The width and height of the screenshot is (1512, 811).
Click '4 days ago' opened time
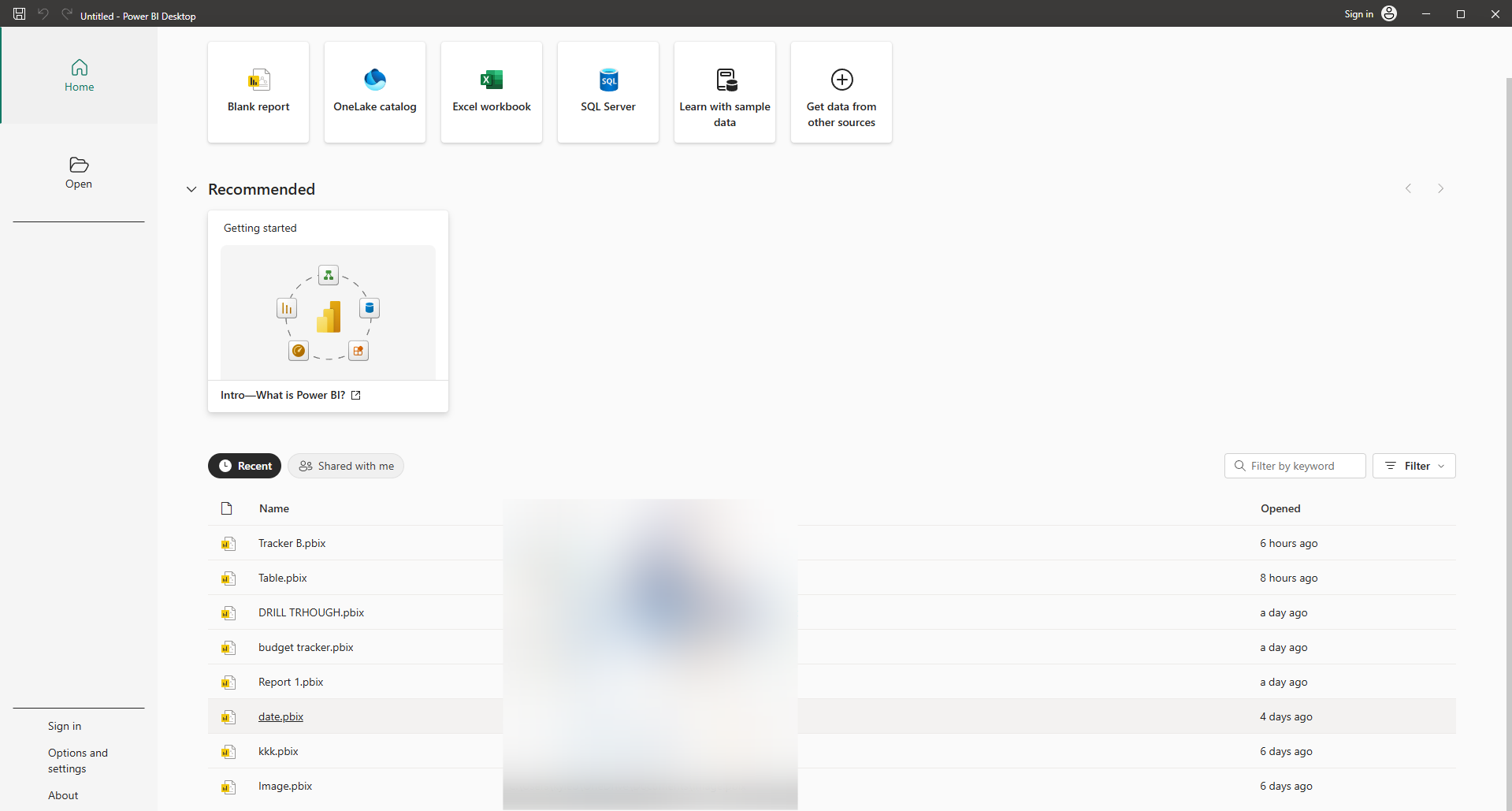(x=1286, y=716)
